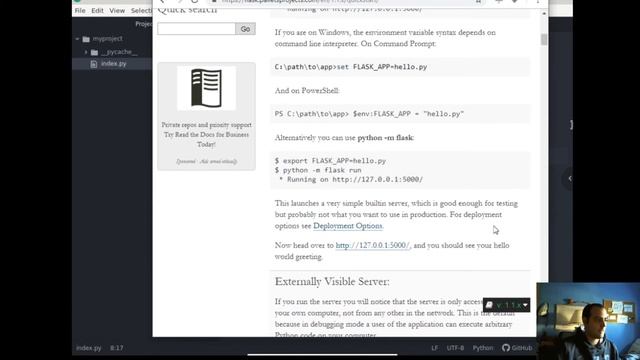Expand the __pycache__ folder
Image resolution: width=640 pixels, height=360 pixels.
[x=86, y=52]
